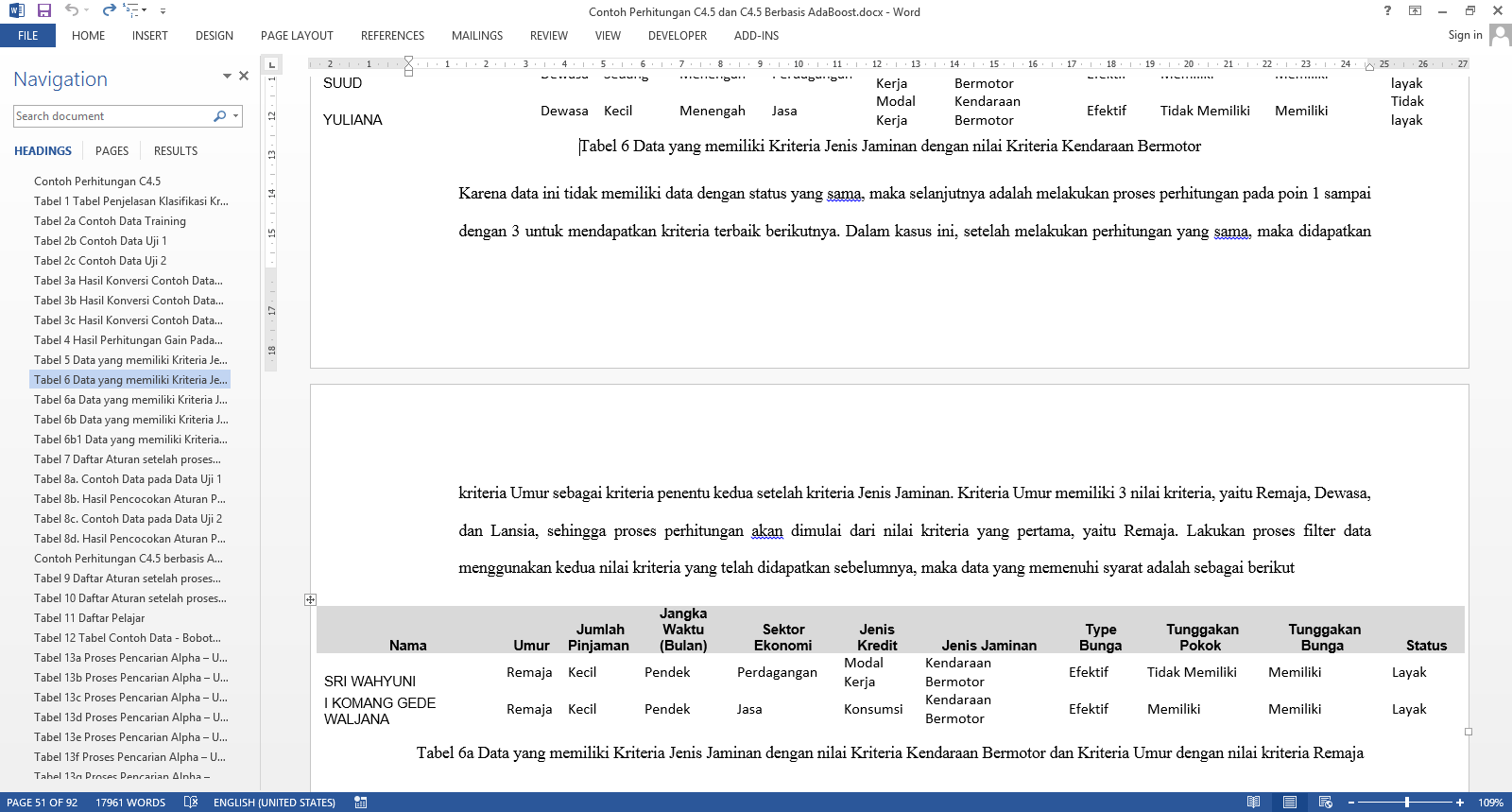The width and height of the screenshot is (1512, 812).
Task: Click the Sign in link
Action: (x=1465, y=35)
